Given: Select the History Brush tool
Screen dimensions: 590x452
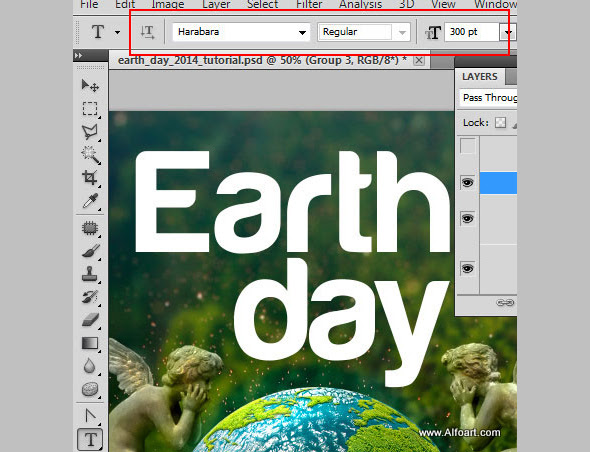Looking at the screenshot, I should 90,297.
